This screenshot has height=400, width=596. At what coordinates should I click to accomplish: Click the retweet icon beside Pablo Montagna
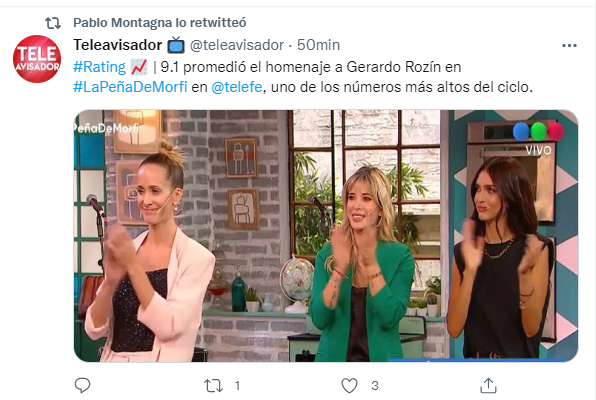tap(53, 23)
